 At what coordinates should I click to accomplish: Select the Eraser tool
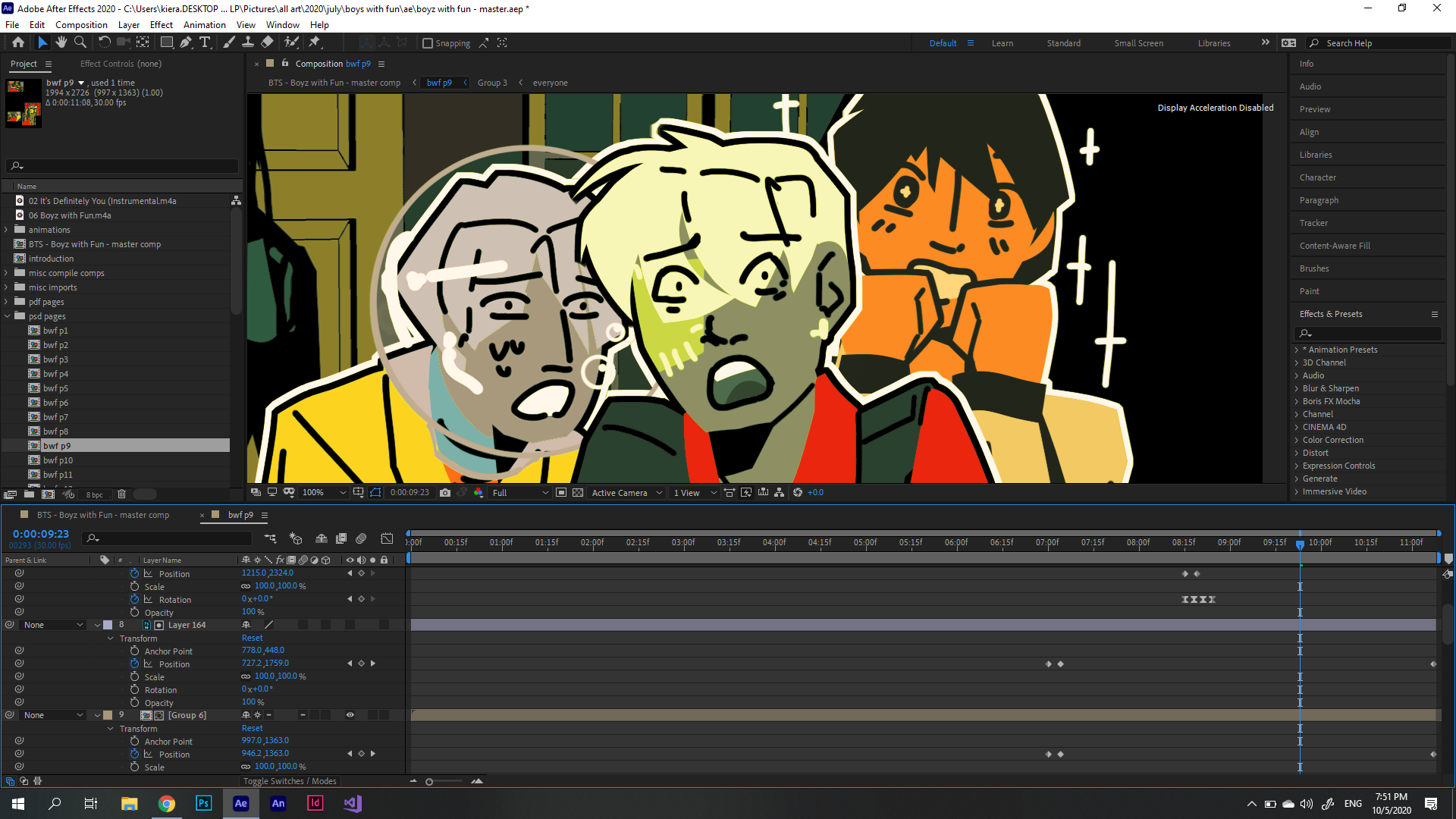coord(267,42)
